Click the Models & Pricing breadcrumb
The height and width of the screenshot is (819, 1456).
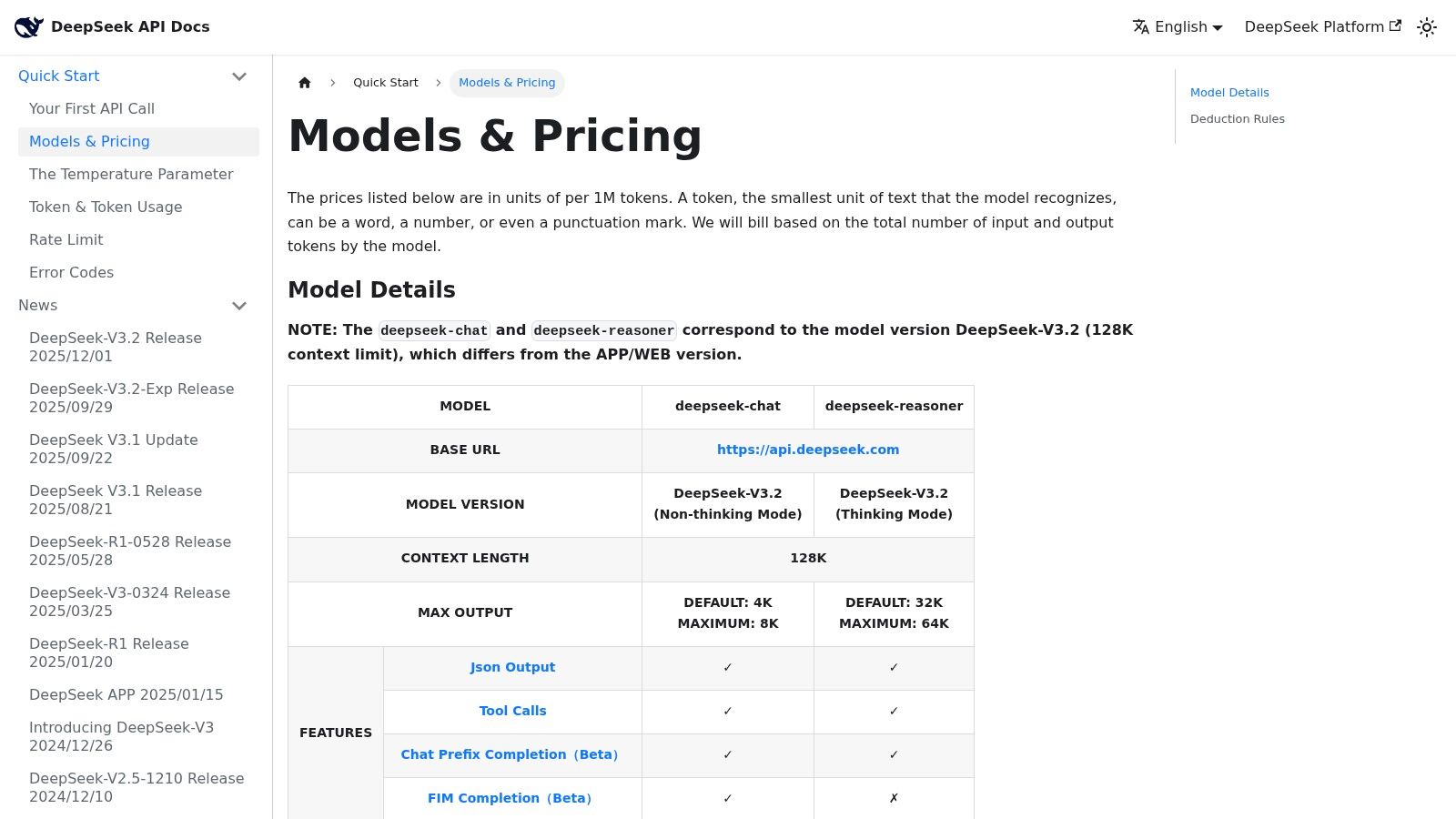pos(507,83)
